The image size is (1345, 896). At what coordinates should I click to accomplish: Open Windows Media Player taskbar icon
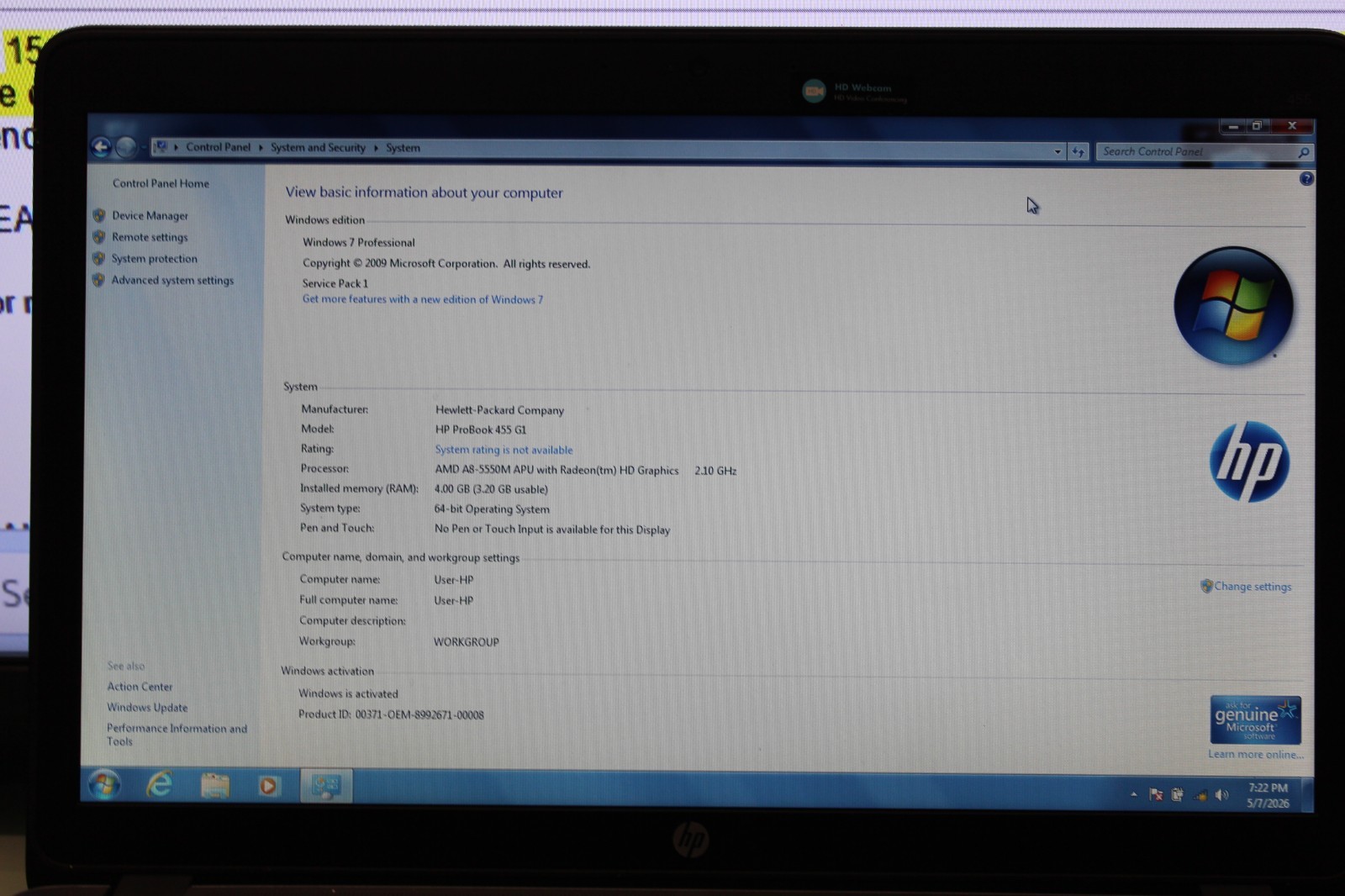[x=268, y=787]
